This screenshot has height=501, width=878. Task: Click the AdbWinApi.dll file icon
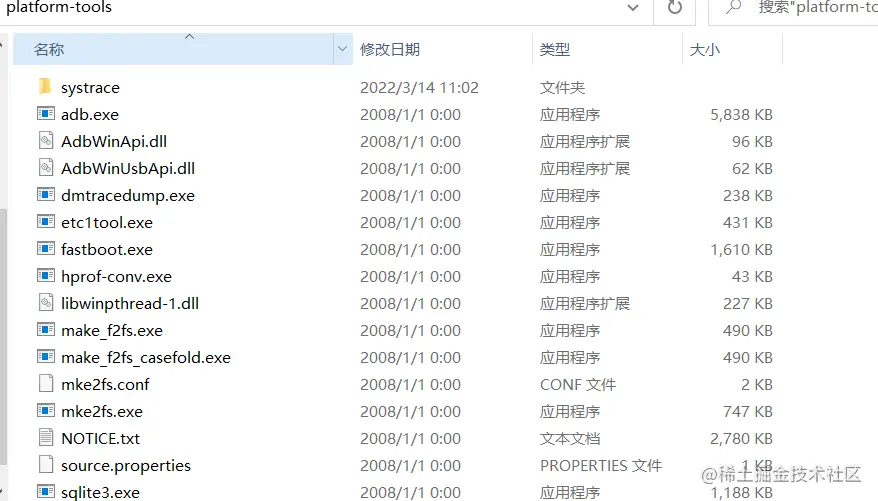(46, 141)
